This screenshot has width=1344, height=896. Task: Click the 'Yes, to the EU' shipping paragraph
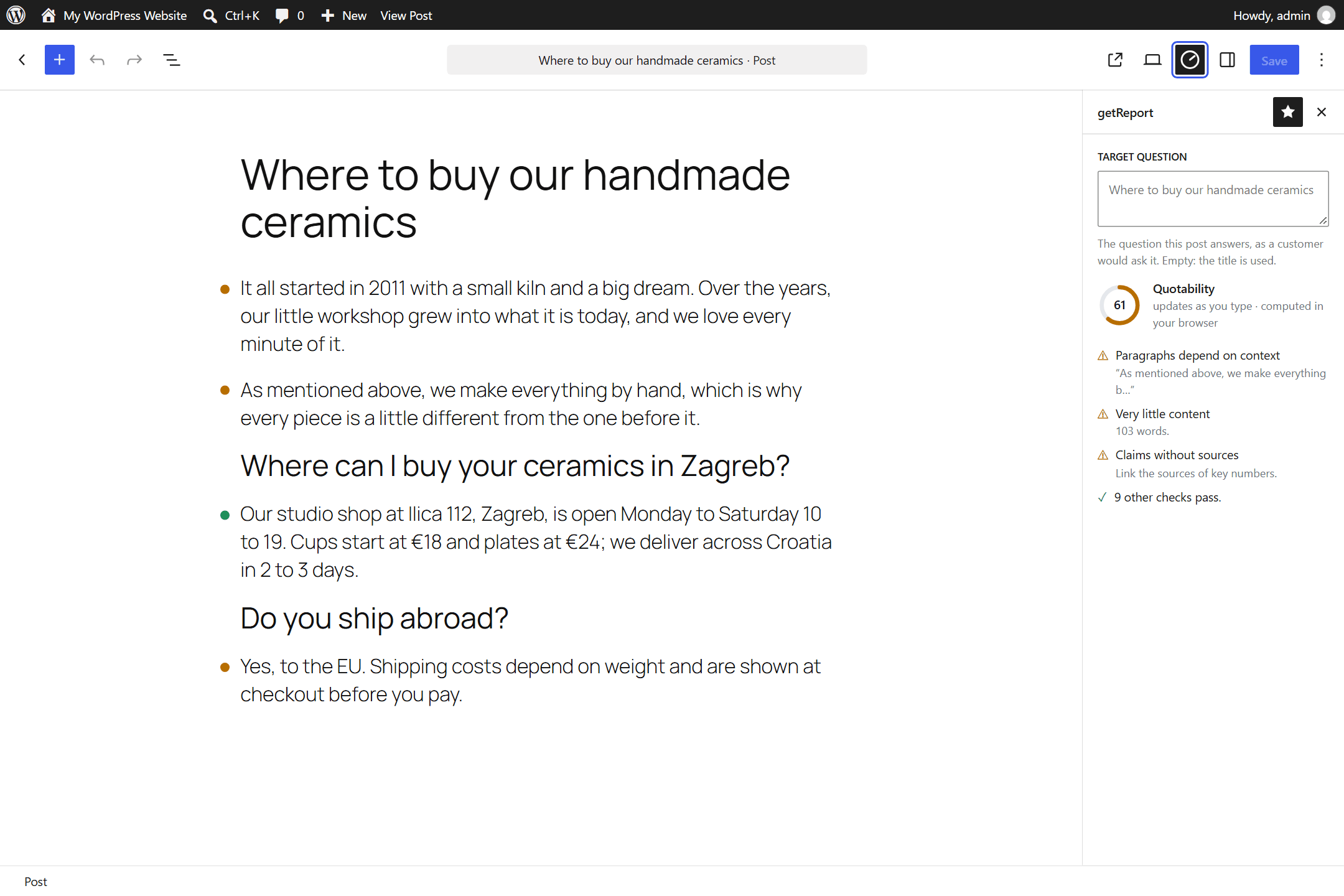coord(536,680)
